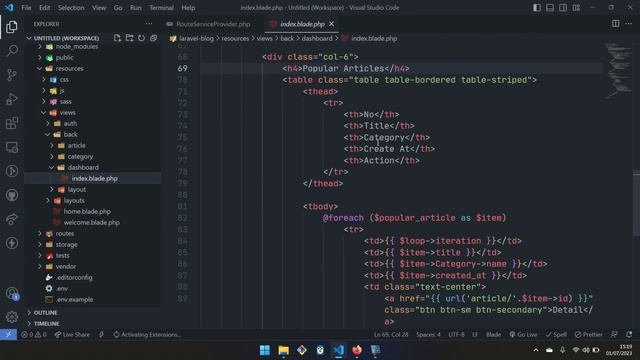This screenshot has width=640, height=360.
Task: Toggle the secondary side bar layout icon
Action: 563,7
